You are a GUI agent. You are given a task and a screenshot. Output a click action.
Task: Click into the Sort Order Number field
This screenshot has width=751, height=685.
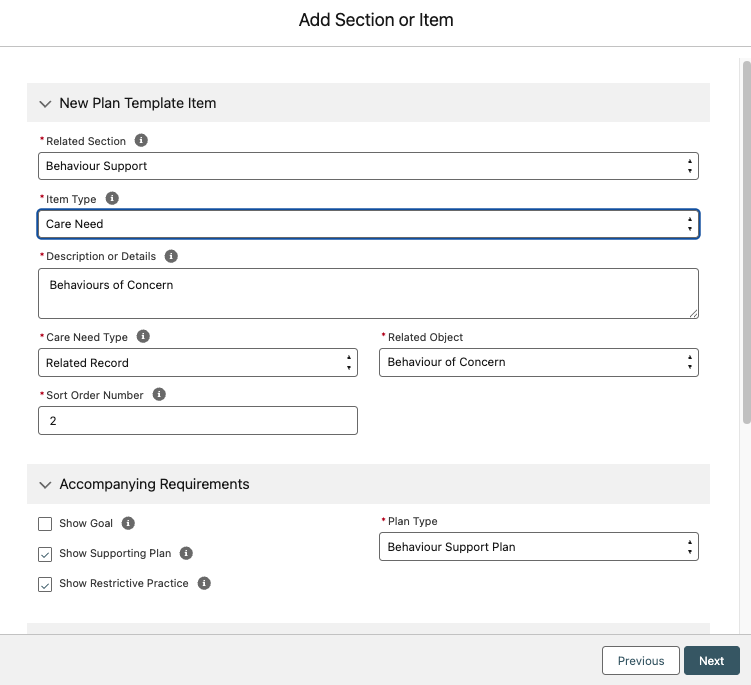[197, 421]
